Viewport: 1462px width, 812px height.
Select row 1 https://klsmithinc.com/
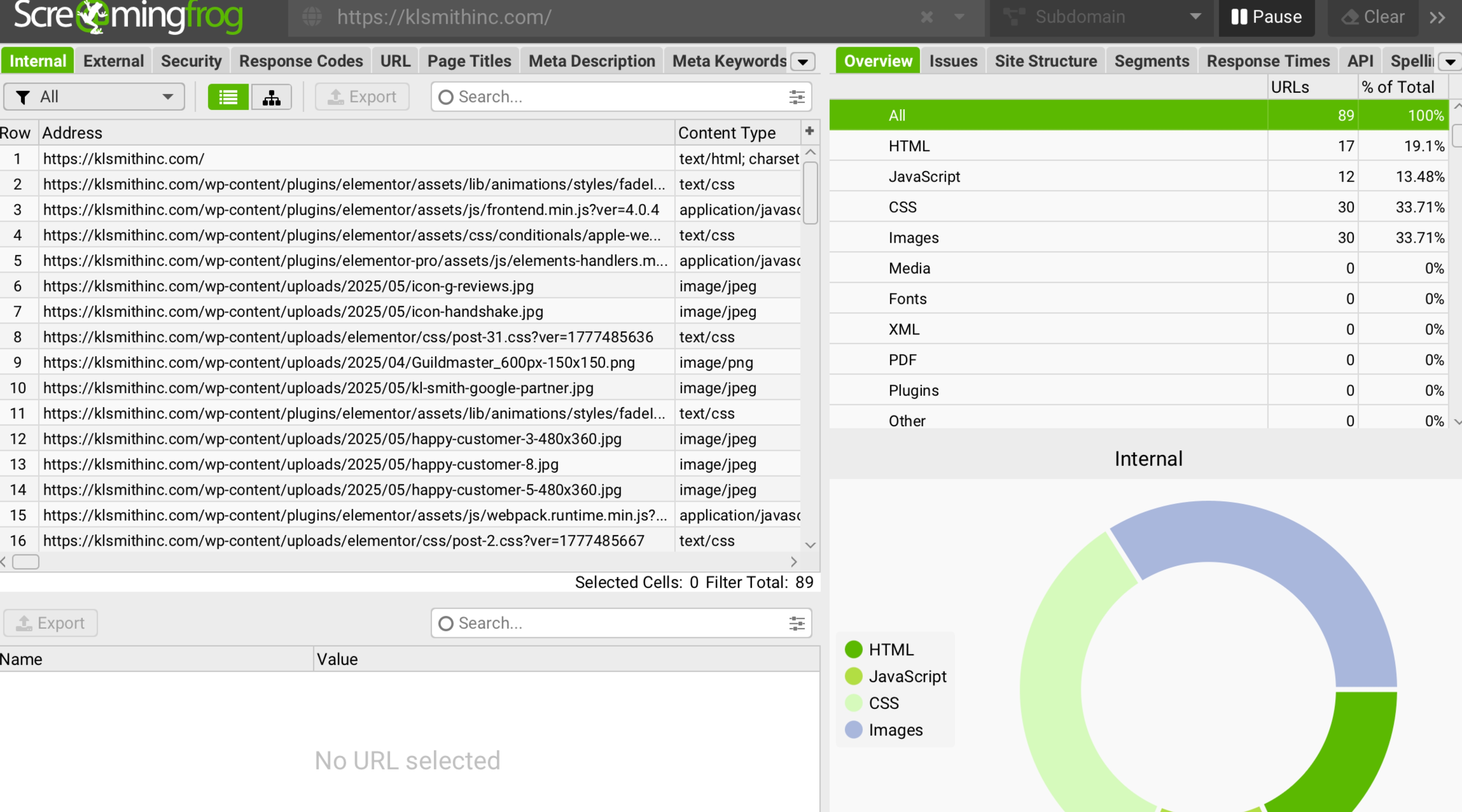tap(400, 158)
